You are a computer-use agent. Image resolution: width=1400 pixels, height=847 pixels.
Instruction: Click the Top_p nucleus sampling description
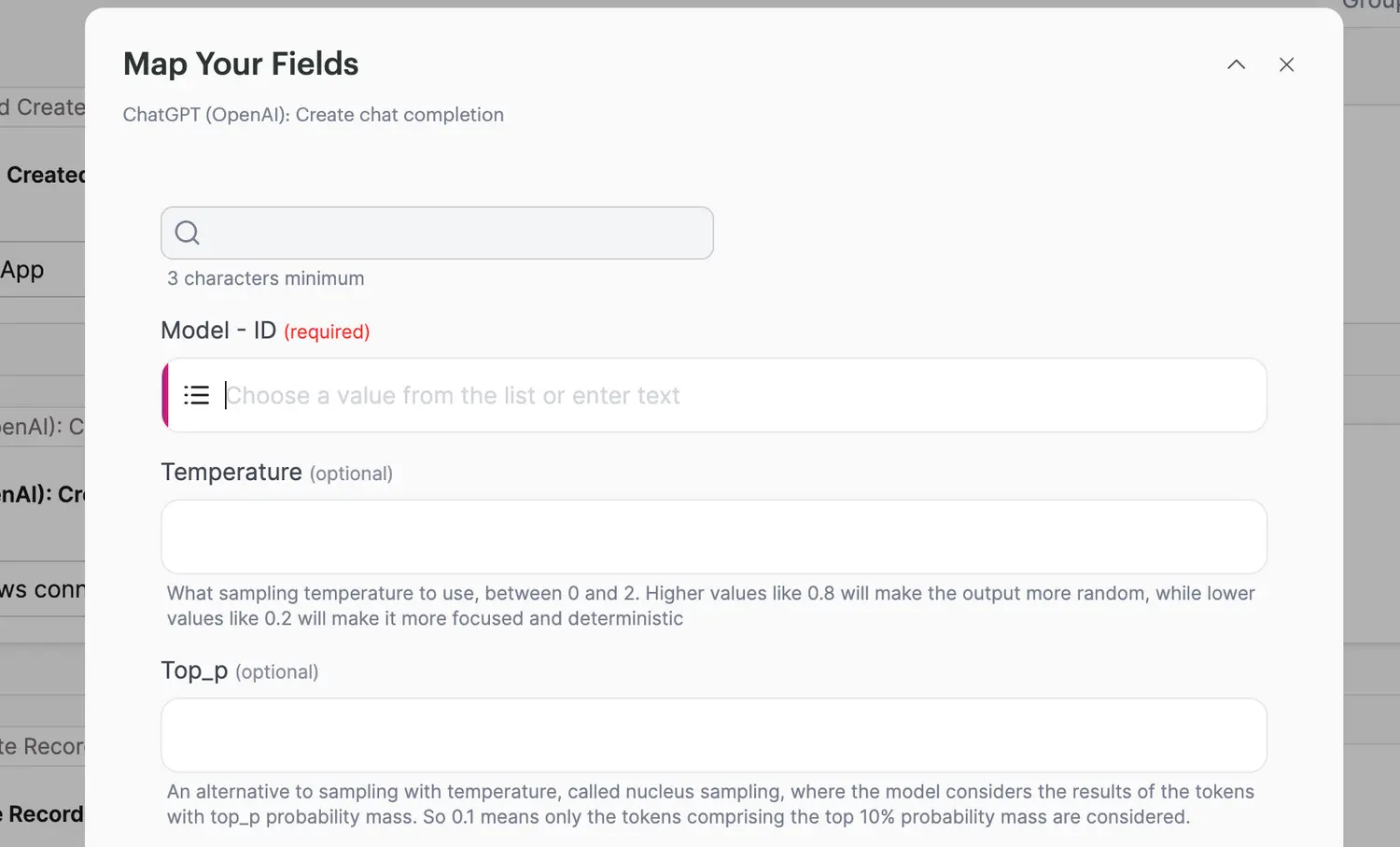[709, 804]
